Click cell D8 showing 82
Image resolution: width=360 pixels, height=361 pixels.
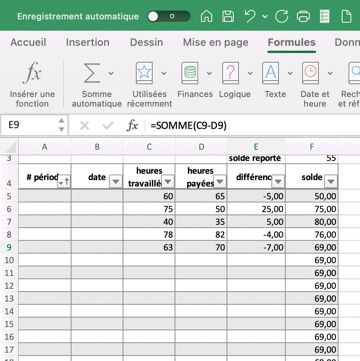pyautogui.click(x=201, y=235)
